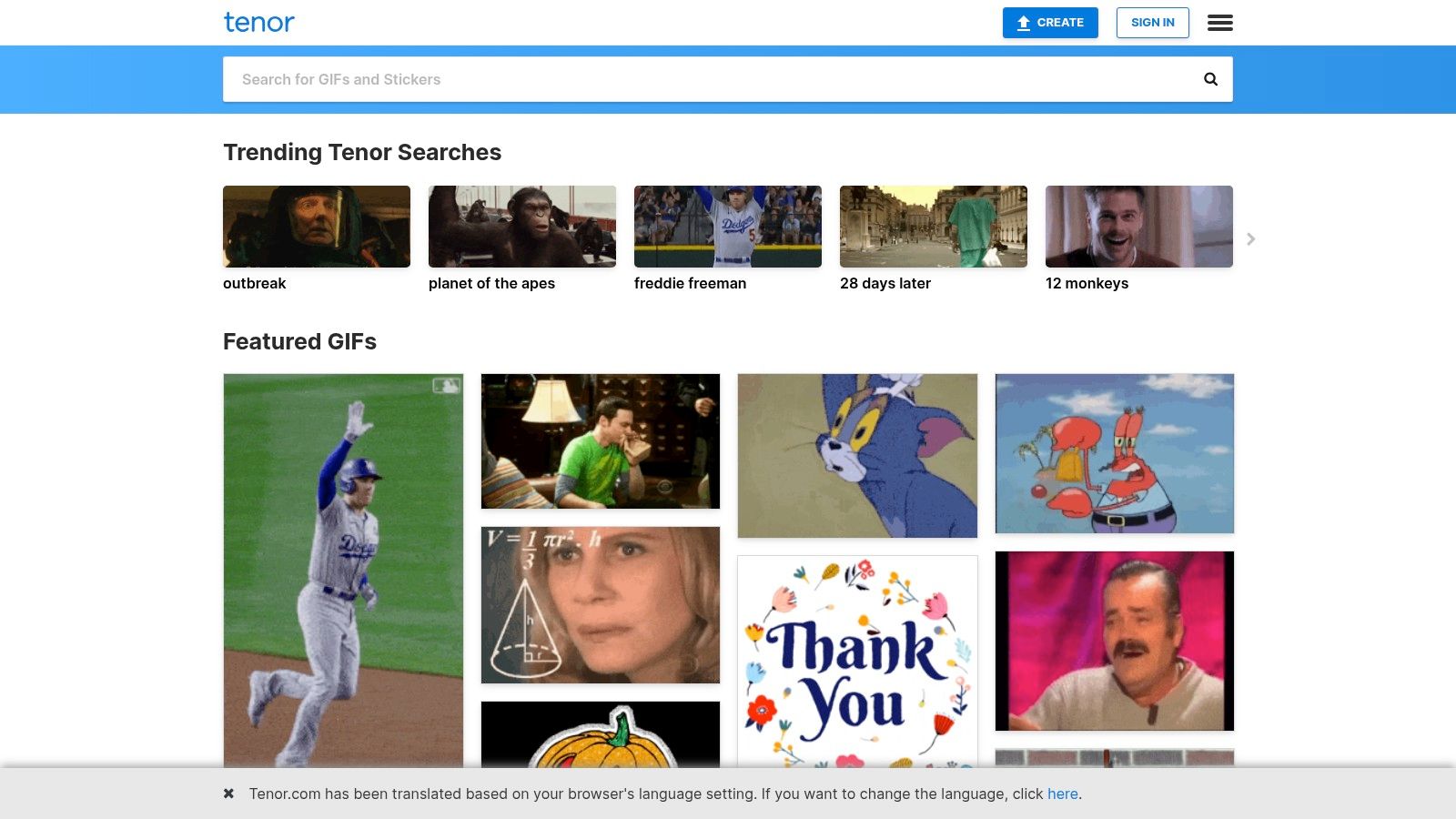
Task: Open the '12 monkeys' trending search
Action: tap(1138, 226)
